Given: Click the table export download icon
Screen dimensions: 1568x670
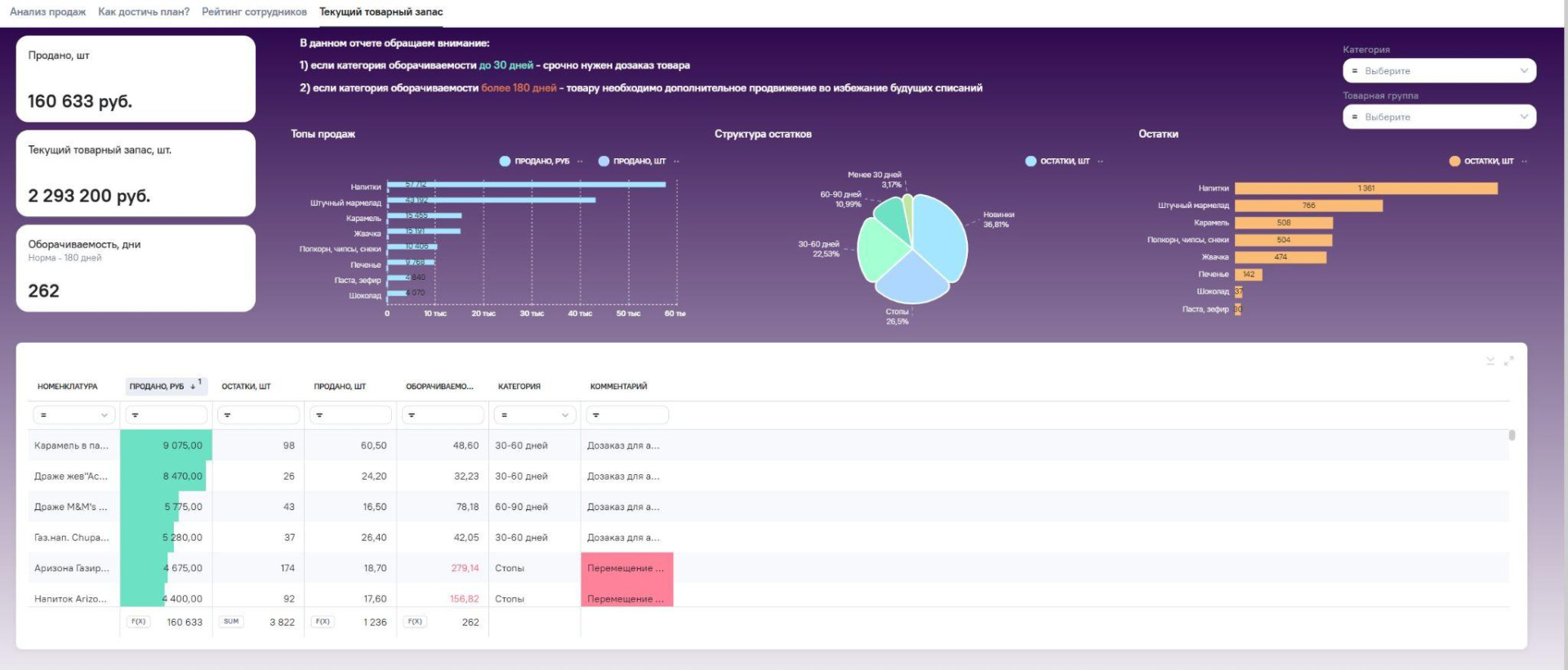Looking at the screenshot, I should [1490, 361].
